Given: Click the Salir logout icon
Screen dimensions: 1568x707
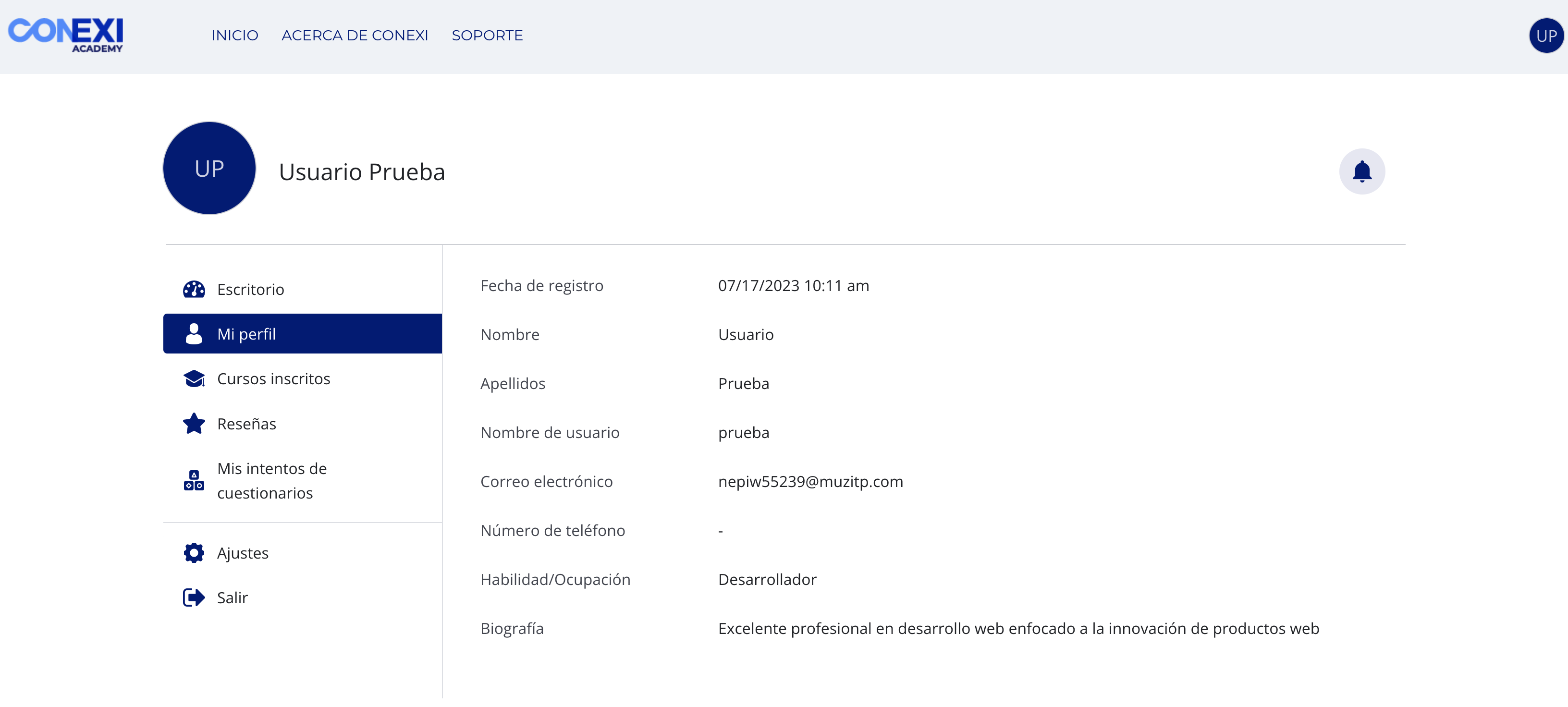Looking at the screenshot, I should 194,597.
